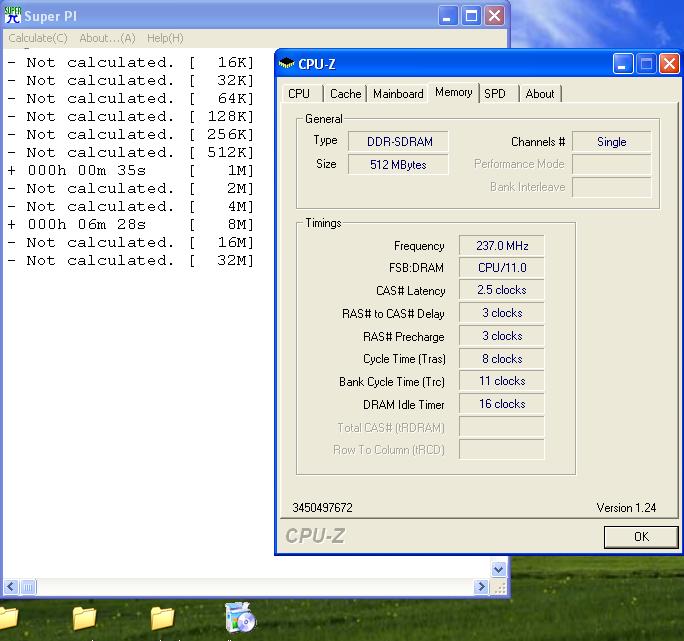Click the RAS# to CAS# Delay value

pyautogui.click(x=502, y=313)
